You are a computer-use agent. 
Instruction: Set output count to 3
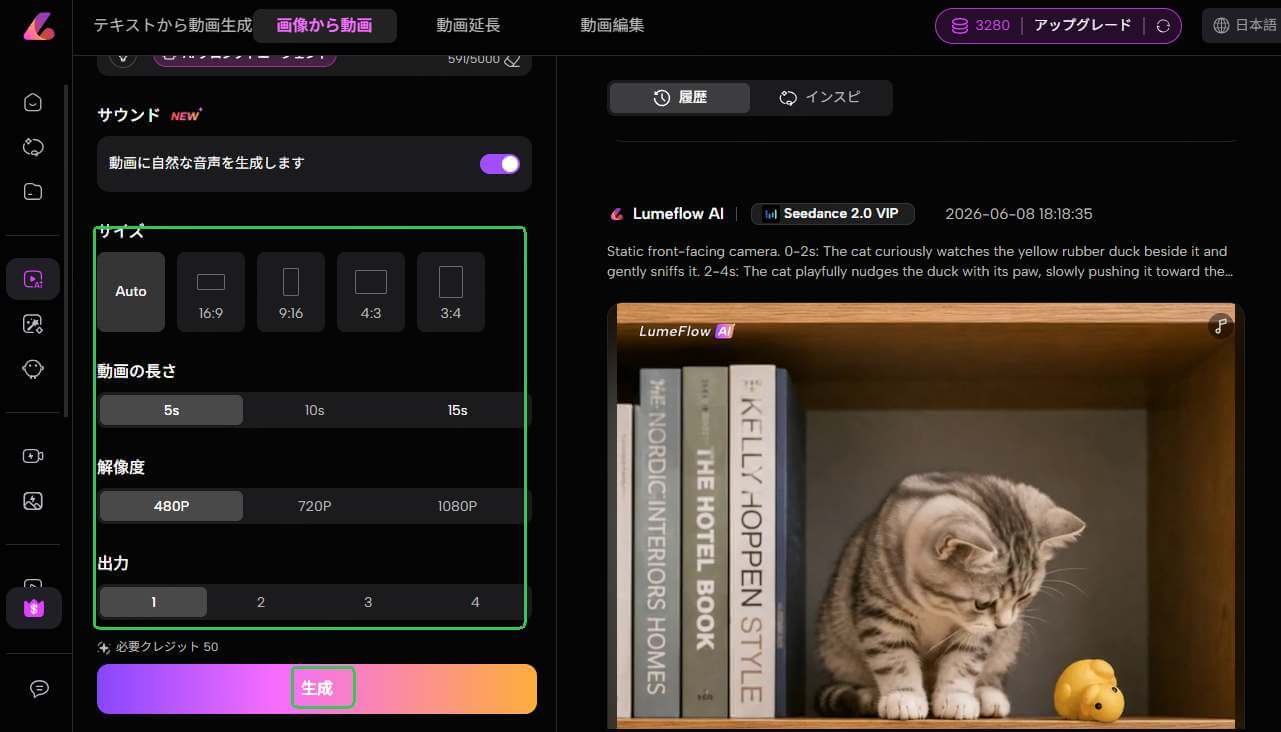click(x=368, y=602)
